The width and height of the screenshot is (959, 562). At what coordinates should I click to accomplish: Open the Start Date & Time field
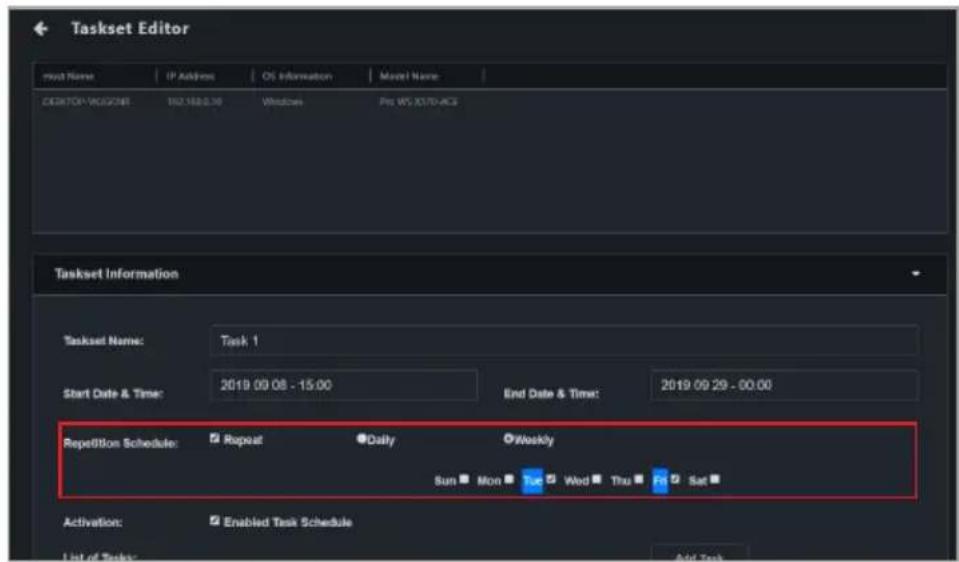click(343, 385)
